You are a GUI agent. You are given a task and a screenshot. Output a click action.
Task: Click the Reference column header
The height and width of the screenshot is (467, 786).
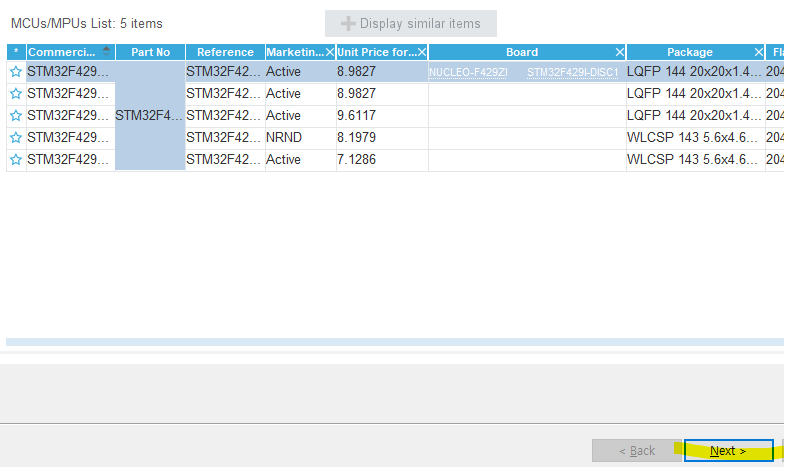225,52
